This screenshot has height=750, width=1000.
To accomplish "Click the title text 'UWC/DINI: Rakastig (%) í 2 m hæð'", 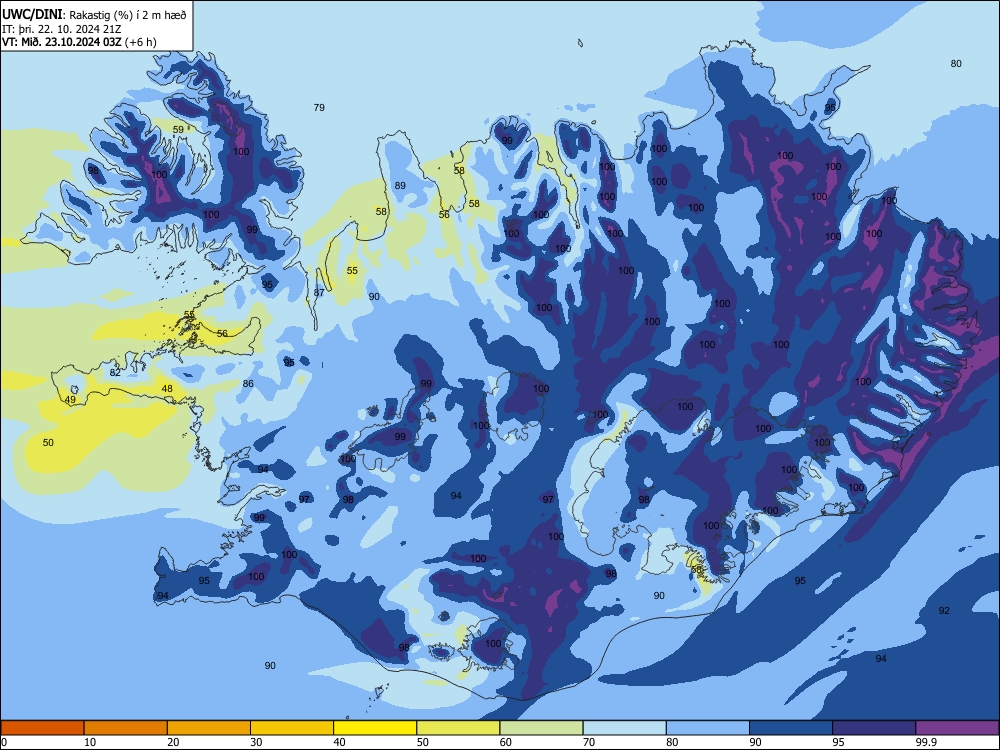I will pyautogui.click(x=94, y=15).
